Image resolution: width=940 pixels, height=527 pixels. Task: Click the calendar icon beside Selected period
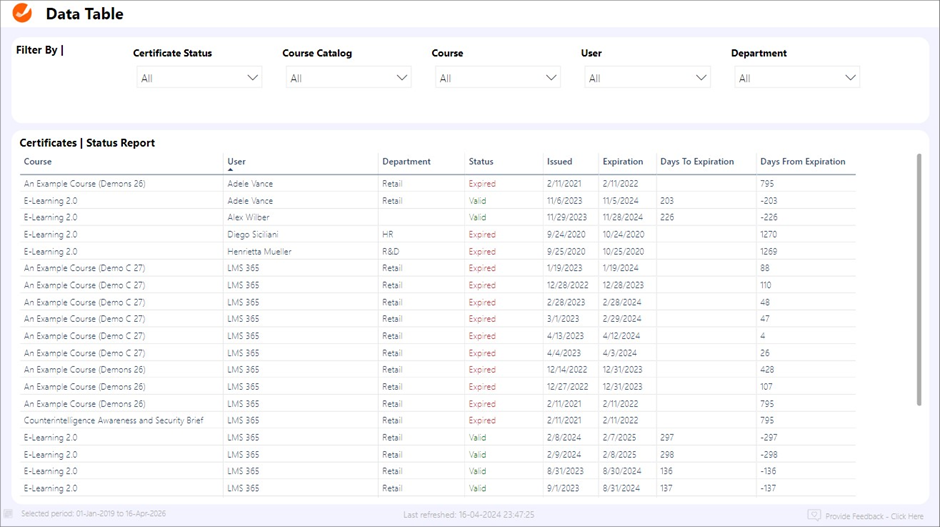[x=9, y=516]
